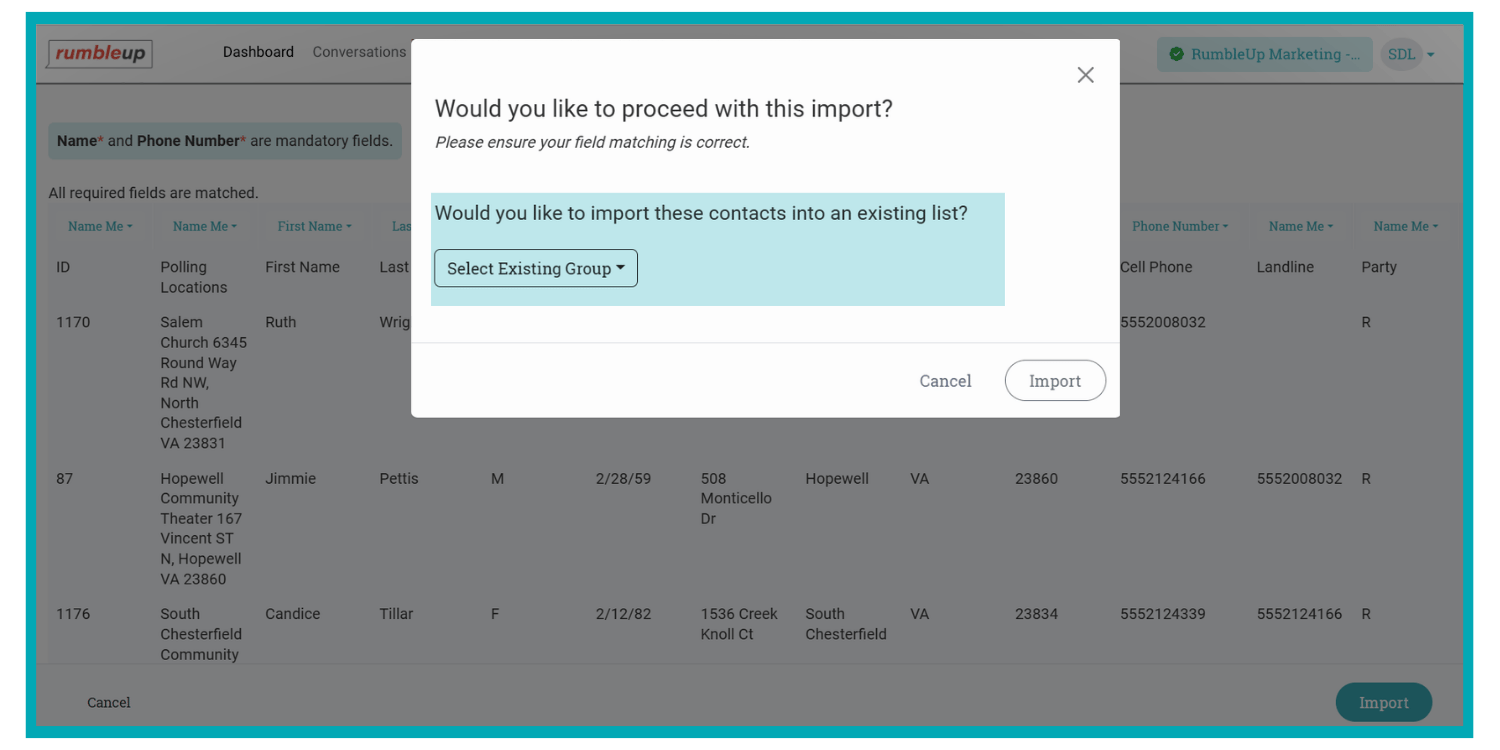The width and height of the screenshot is (1500, 750).
Task: Close the import confirmation dialog
Action: pos(1085,74)
